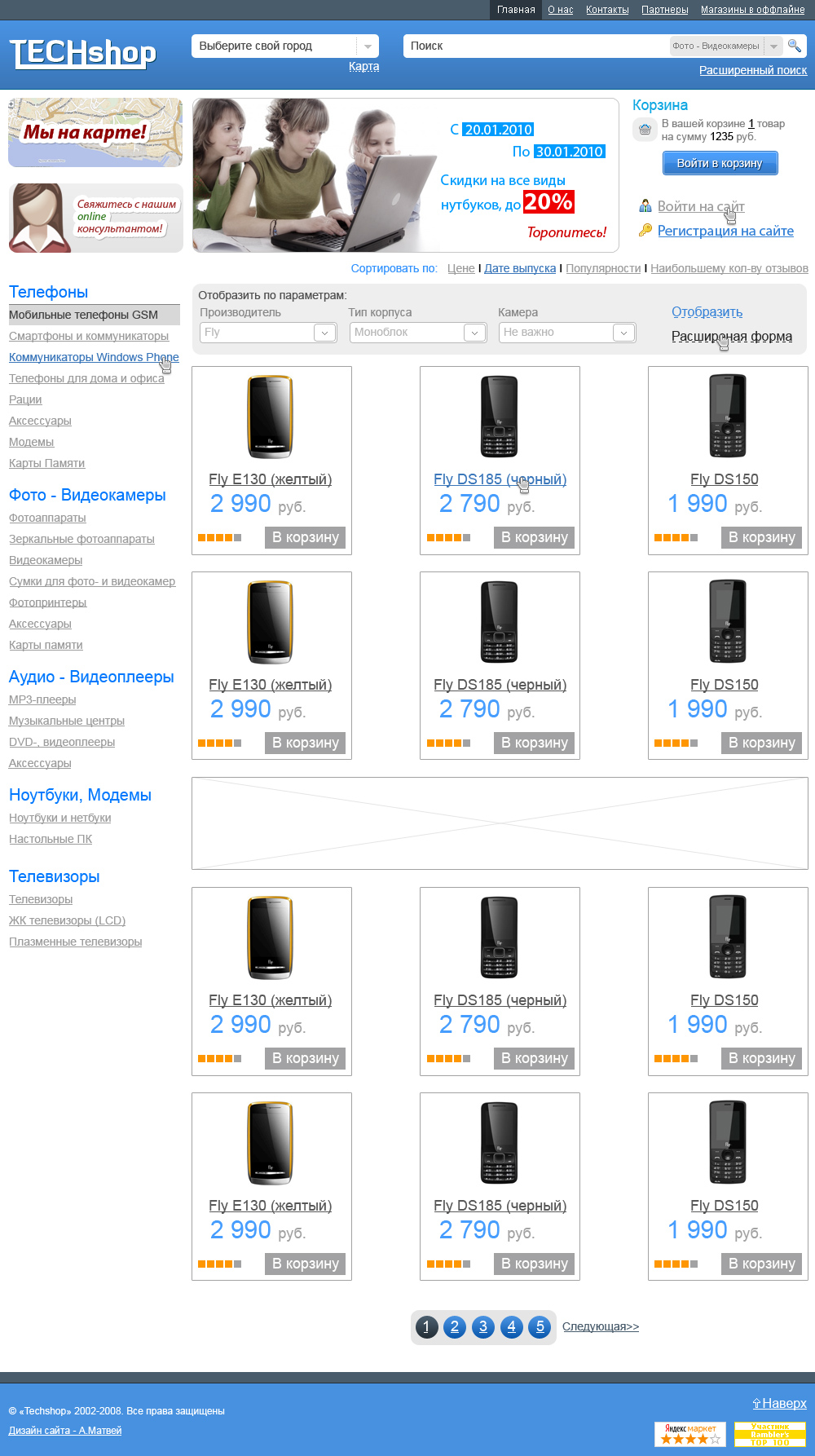Expand the 'Выберите свой город' dropdown
Image resolution: width=815 pixels, height=1456 pixels.
click(368, 46)
